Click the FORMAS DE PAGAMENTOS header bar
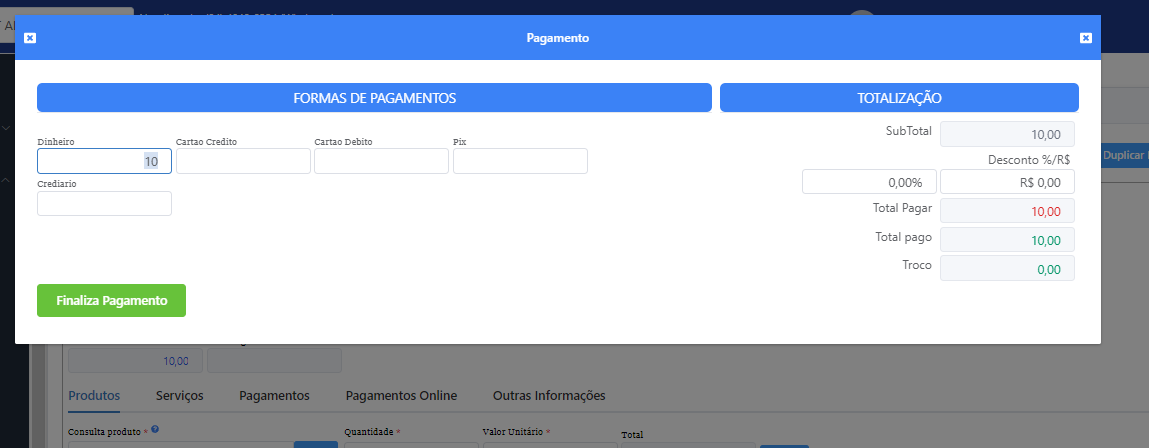Screen dimensions: 1149x448 coord(374,98)
